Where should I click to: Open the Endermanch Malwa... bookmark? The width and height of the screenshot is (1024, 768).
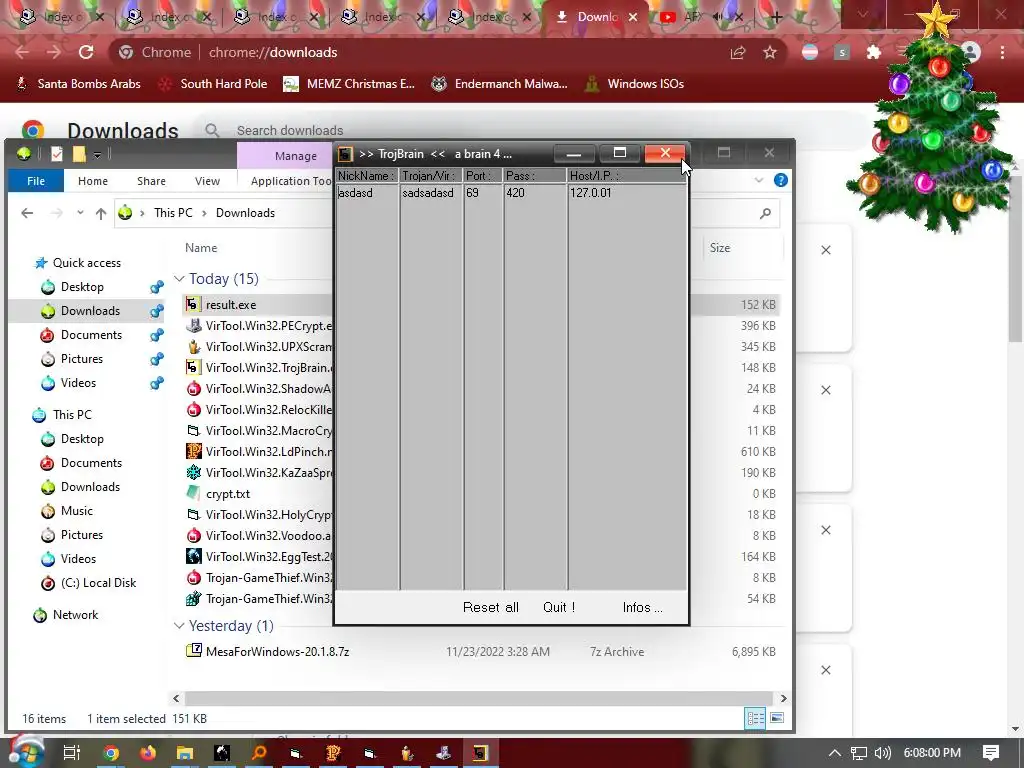pyautogui.click(x=500, y=84)
